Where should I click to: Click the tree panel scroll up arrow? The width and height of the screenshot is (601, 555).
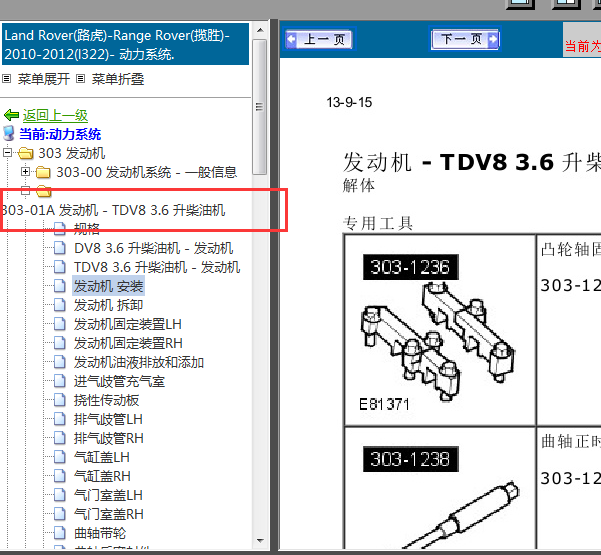(260, 30)
